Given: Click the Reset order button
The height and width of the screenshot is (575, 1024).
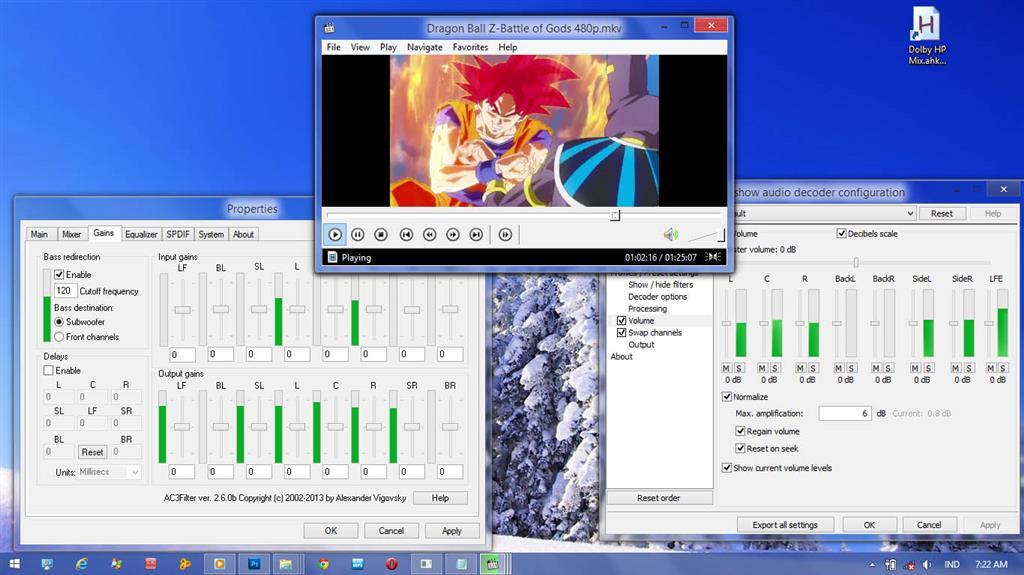Looking at the screenshot, I should click(659, 498).
